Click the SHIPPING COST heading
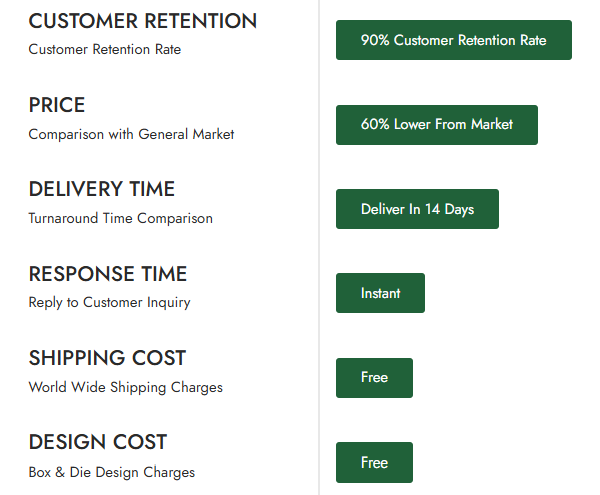The width and height of the screenshot is (600, 495). click(107, 358)
